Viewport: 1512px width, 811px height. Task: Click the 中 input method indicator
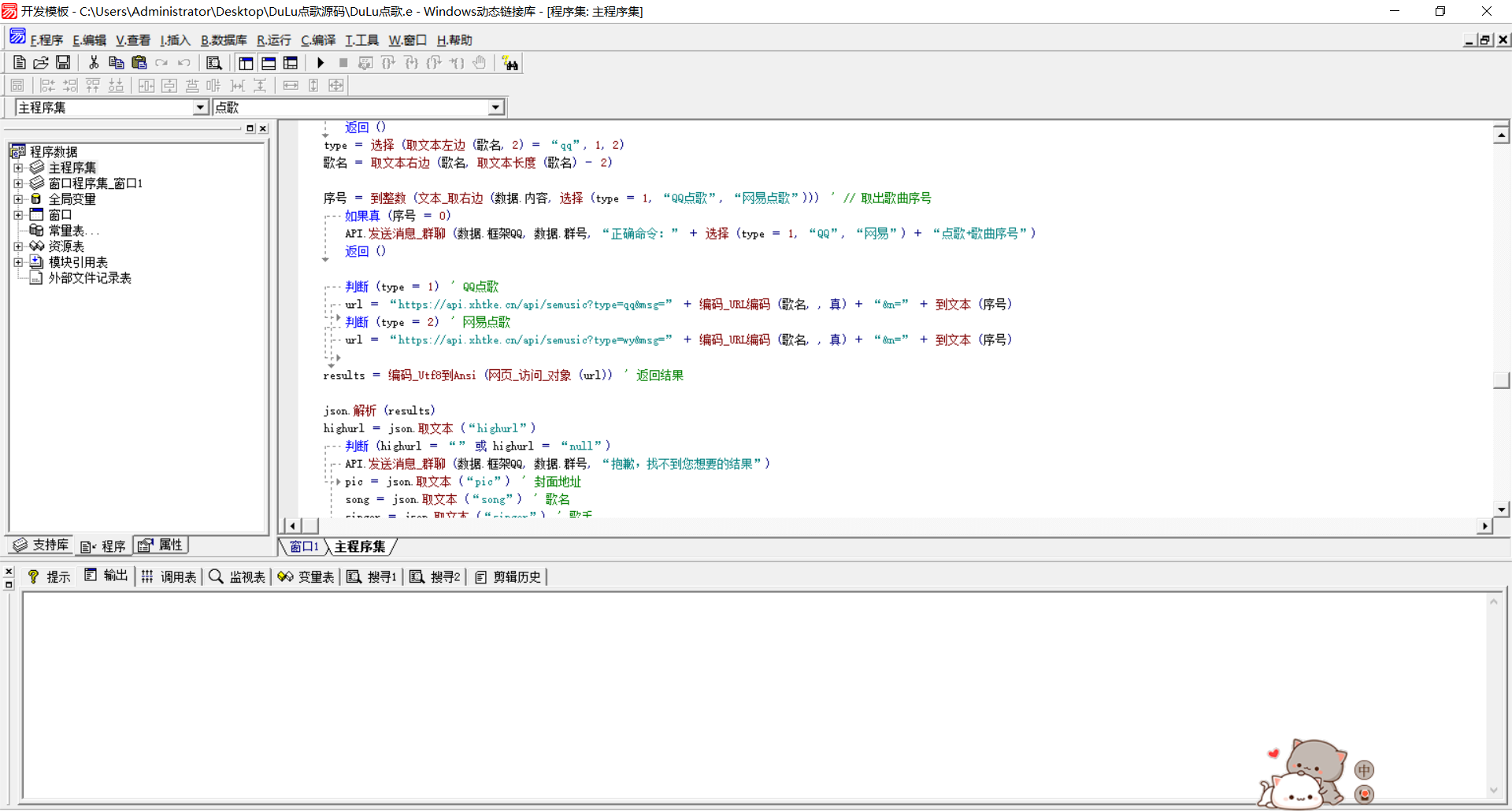click(1364, 770)
